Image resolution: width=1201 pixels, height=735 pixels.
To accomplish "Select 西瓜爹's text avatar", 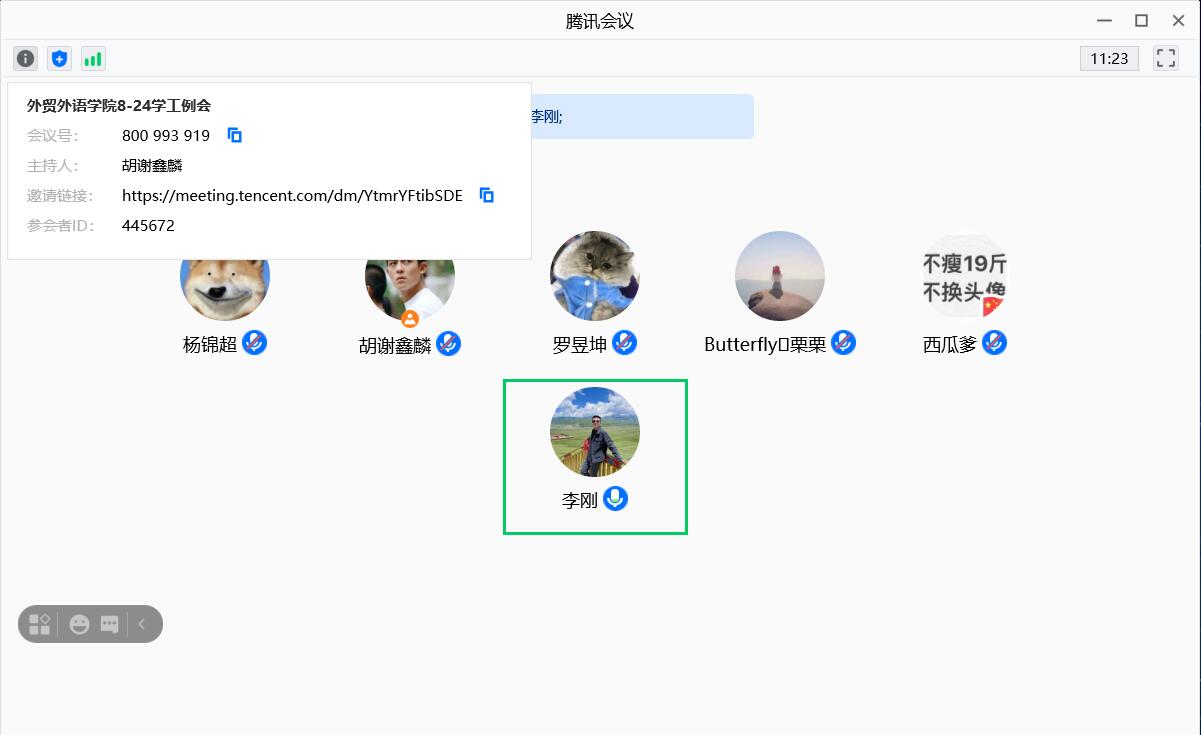I will [x=965, y=276].
